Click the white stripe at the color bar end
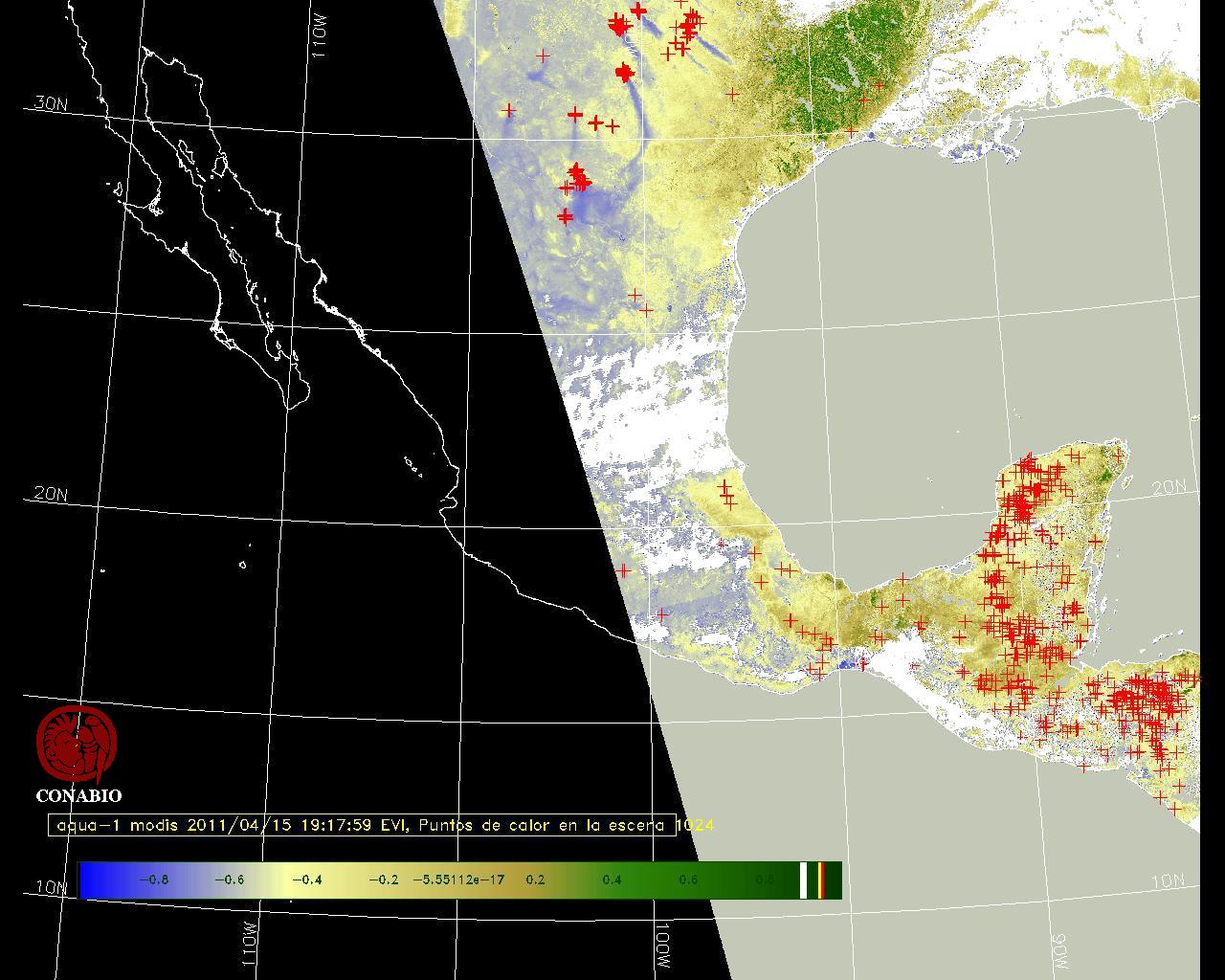Viewport: 1225px width, 980px height. click(803, 880)
